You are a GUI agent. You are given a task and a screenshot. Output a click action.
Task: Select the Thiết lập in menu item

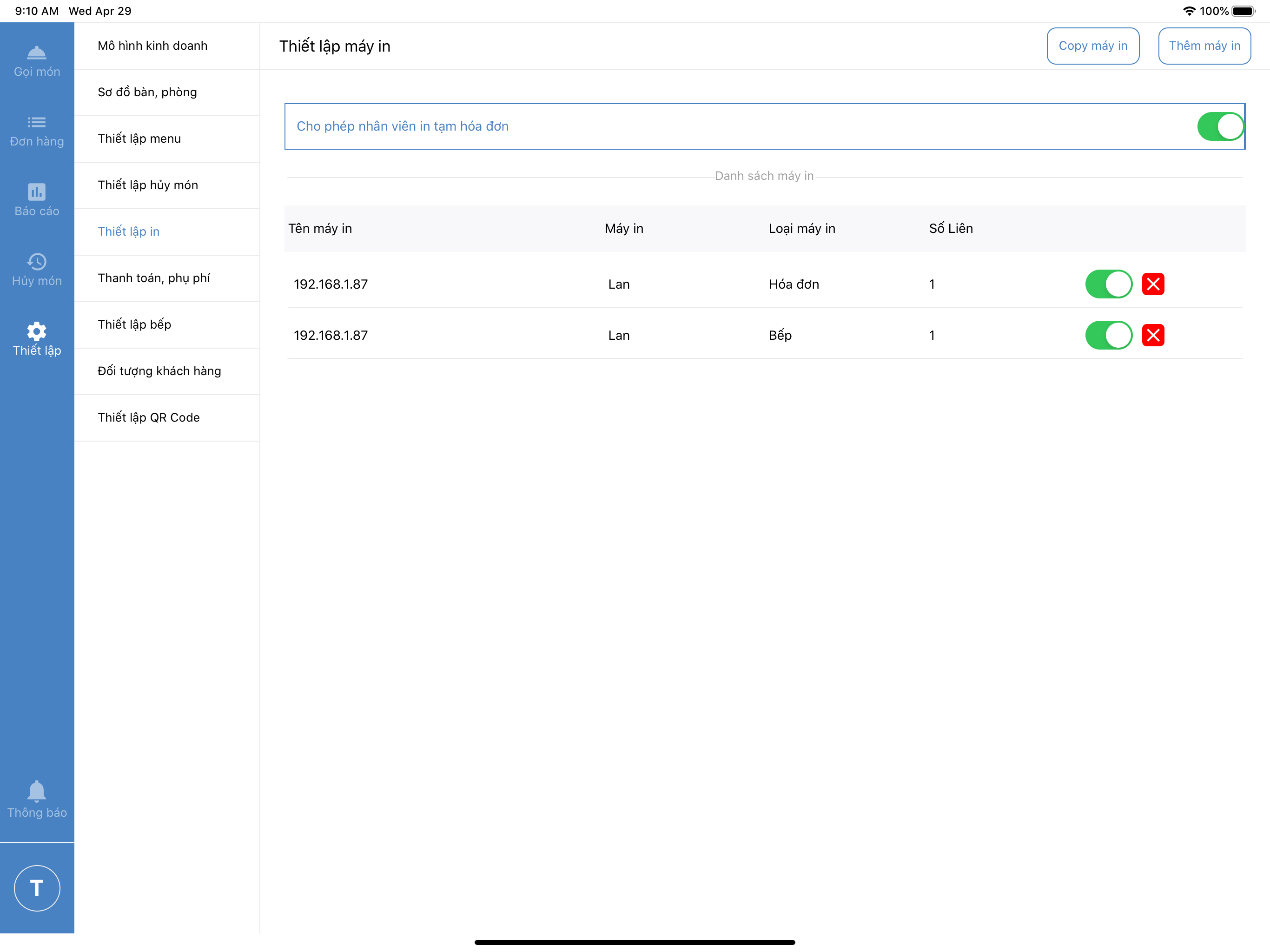(167, 232)
